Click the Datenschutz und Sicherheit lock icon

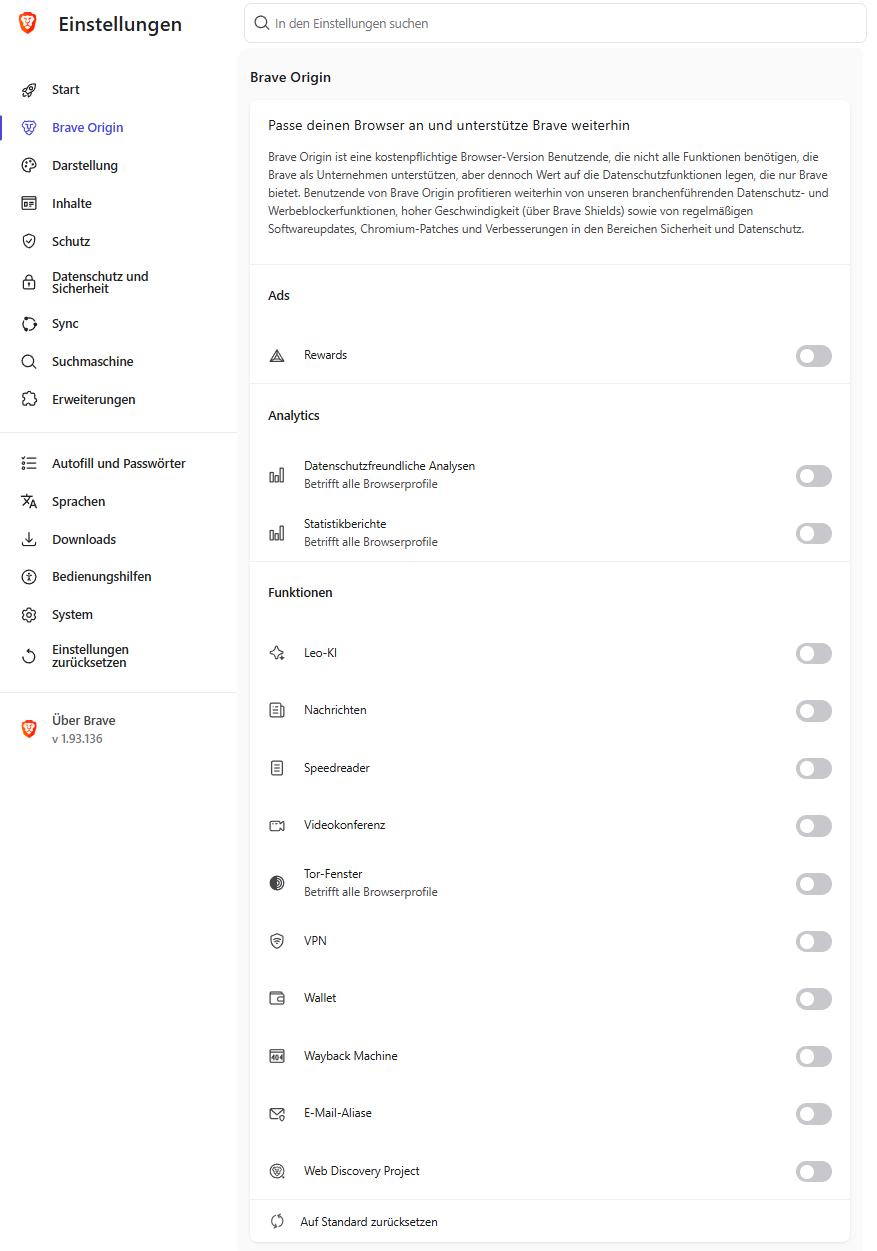point(29,283)
